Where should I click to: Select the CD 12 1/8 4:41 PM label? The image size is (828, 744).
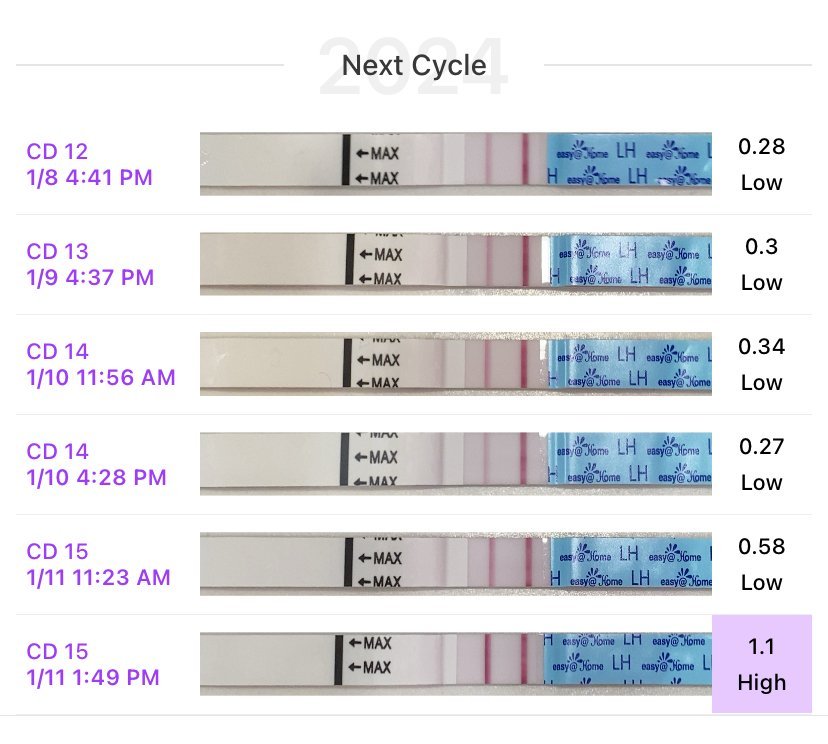(x=90, y=165)
